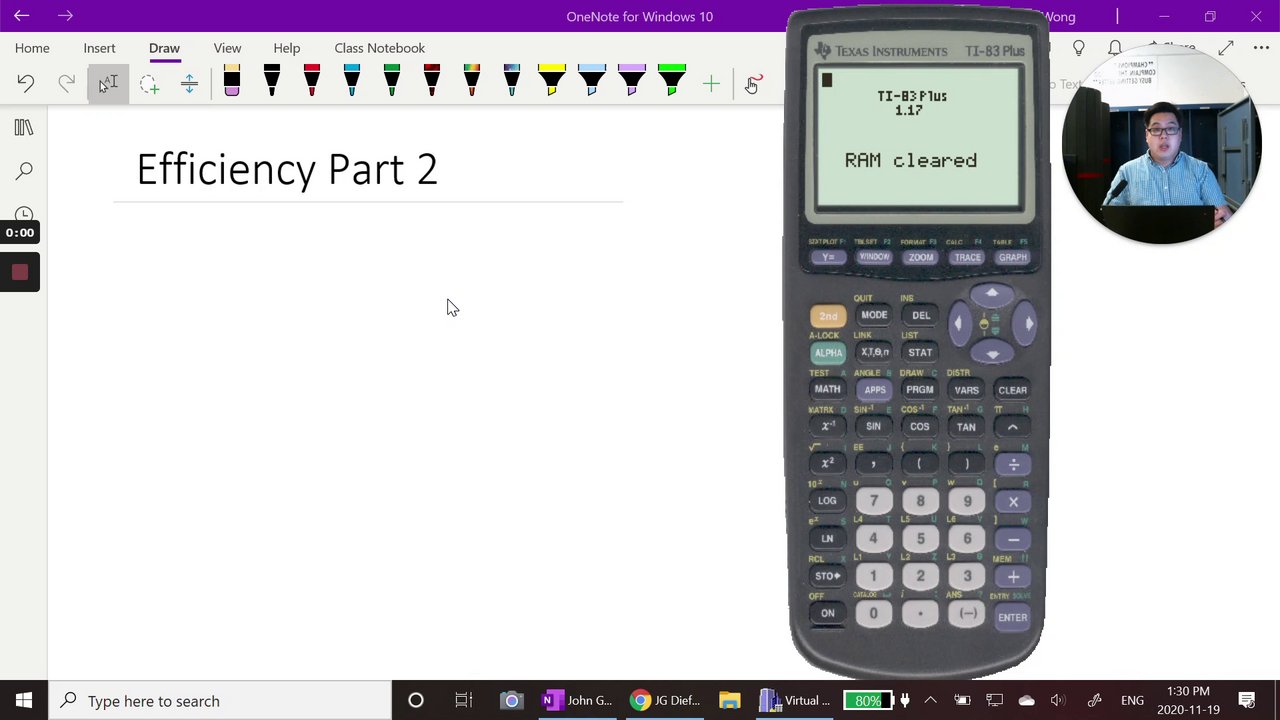The width and height of the screenshot is (1280, 720).
Task: Click the calculator up arrow key
Action: coord(992,293)
